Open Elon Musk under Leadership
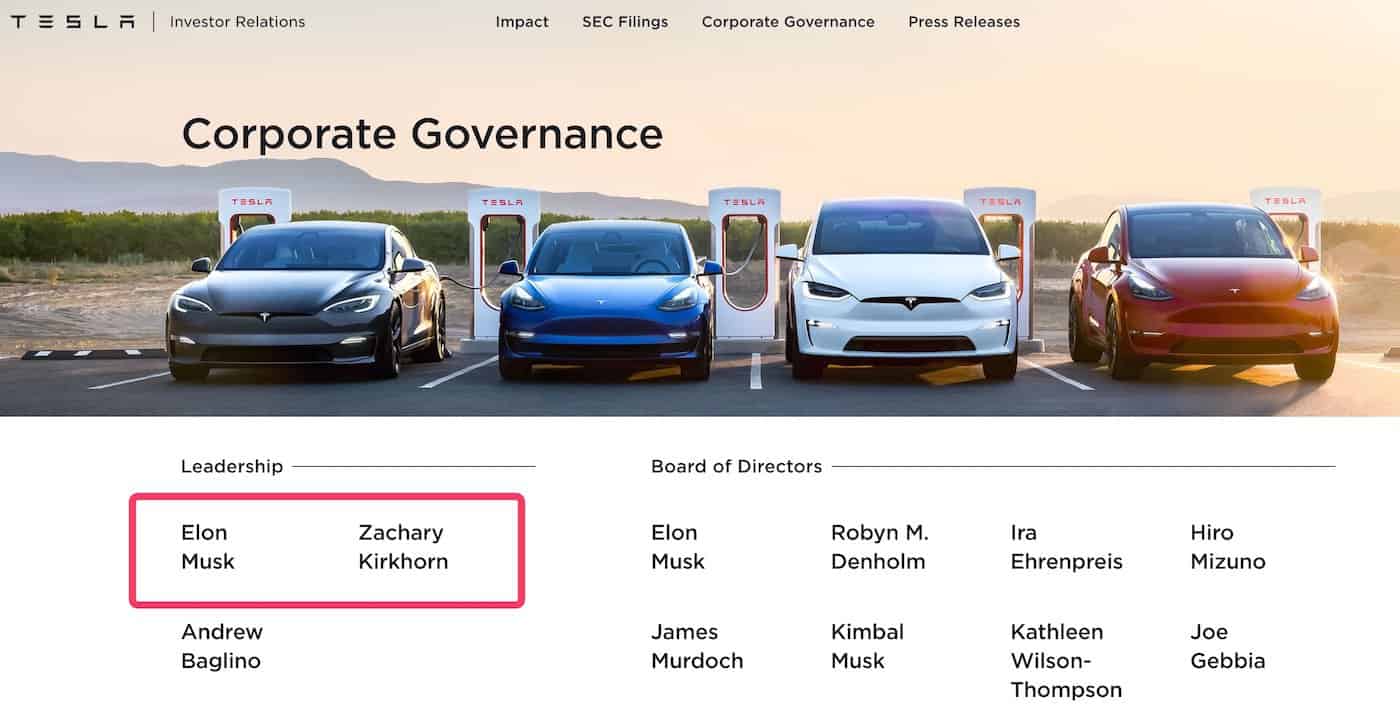1400x725 pixels. tap(208, 547)
